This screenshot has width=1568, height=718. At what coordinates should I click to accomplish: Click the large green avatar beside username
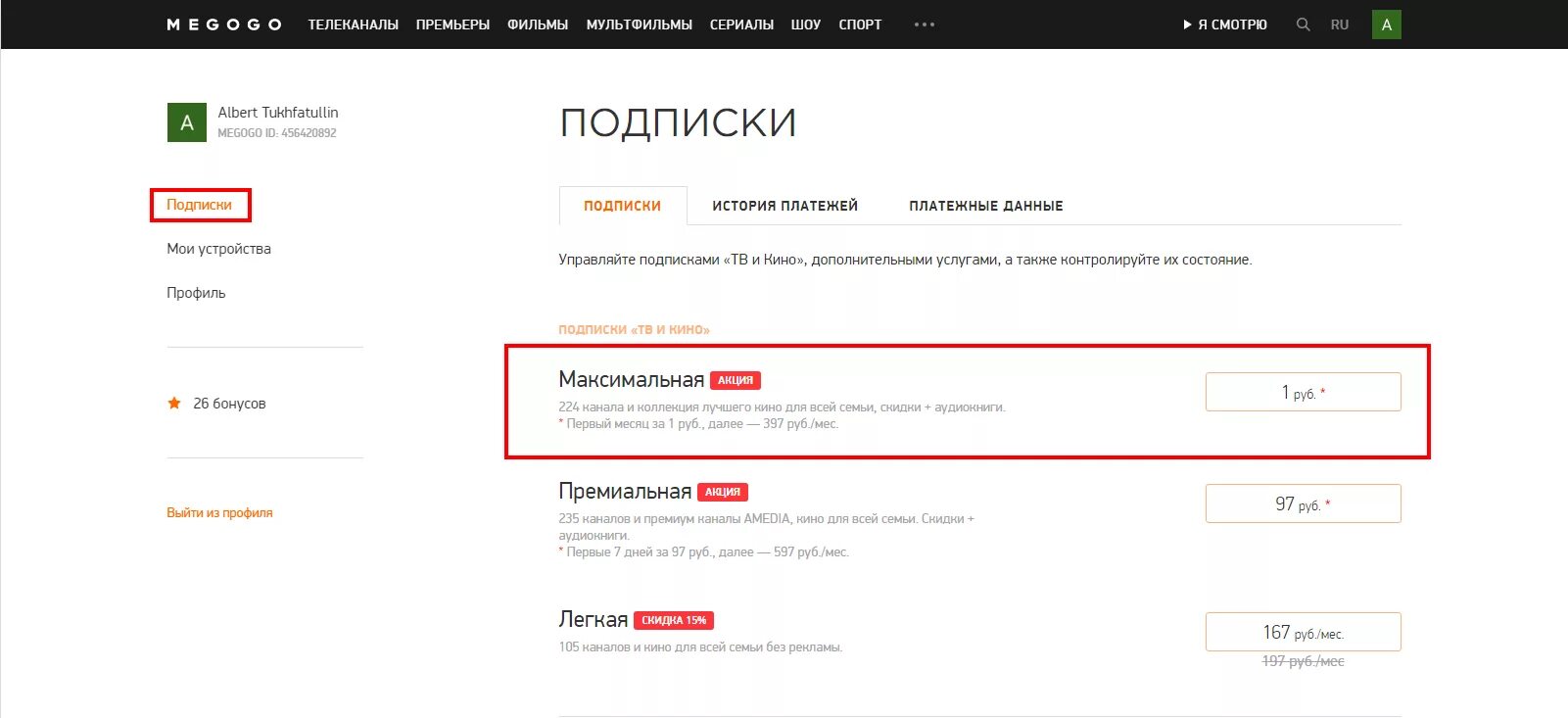[186, 122]
